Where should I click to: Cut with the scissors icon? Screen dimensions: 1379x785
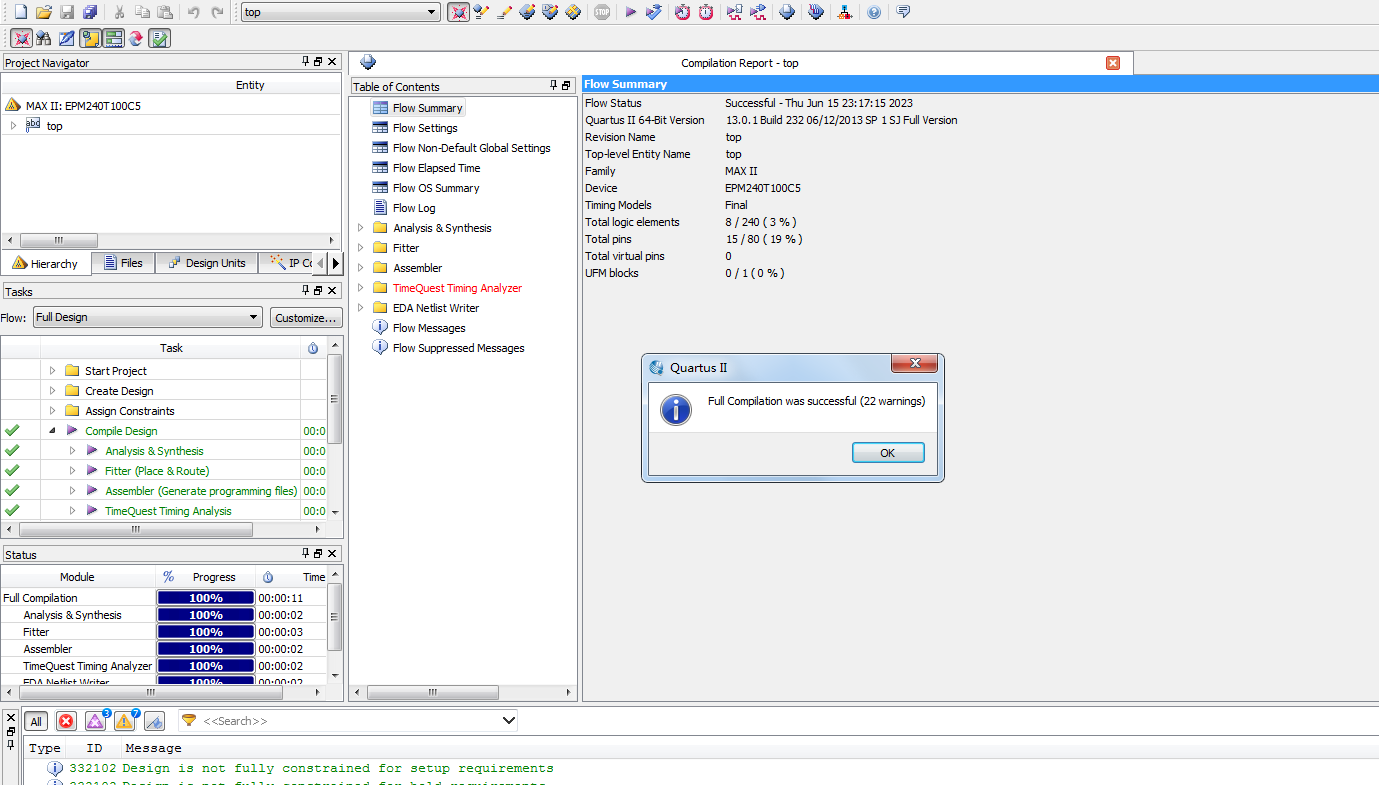pyautogui.click(x=119, y=12)
